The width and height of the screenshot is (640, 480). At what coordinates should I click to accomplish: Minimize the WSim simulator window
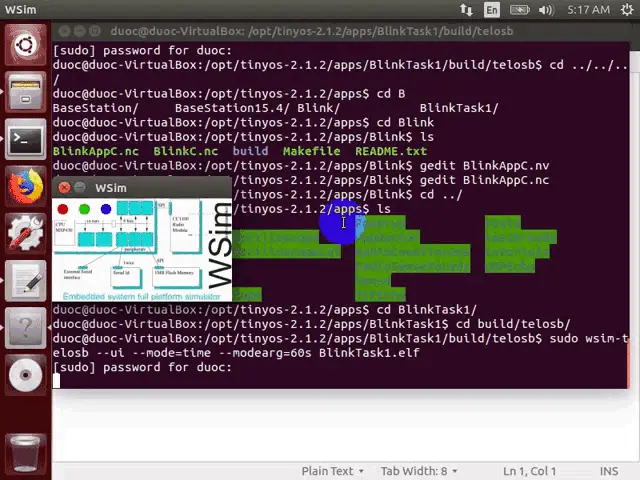[x=80, y=188]
